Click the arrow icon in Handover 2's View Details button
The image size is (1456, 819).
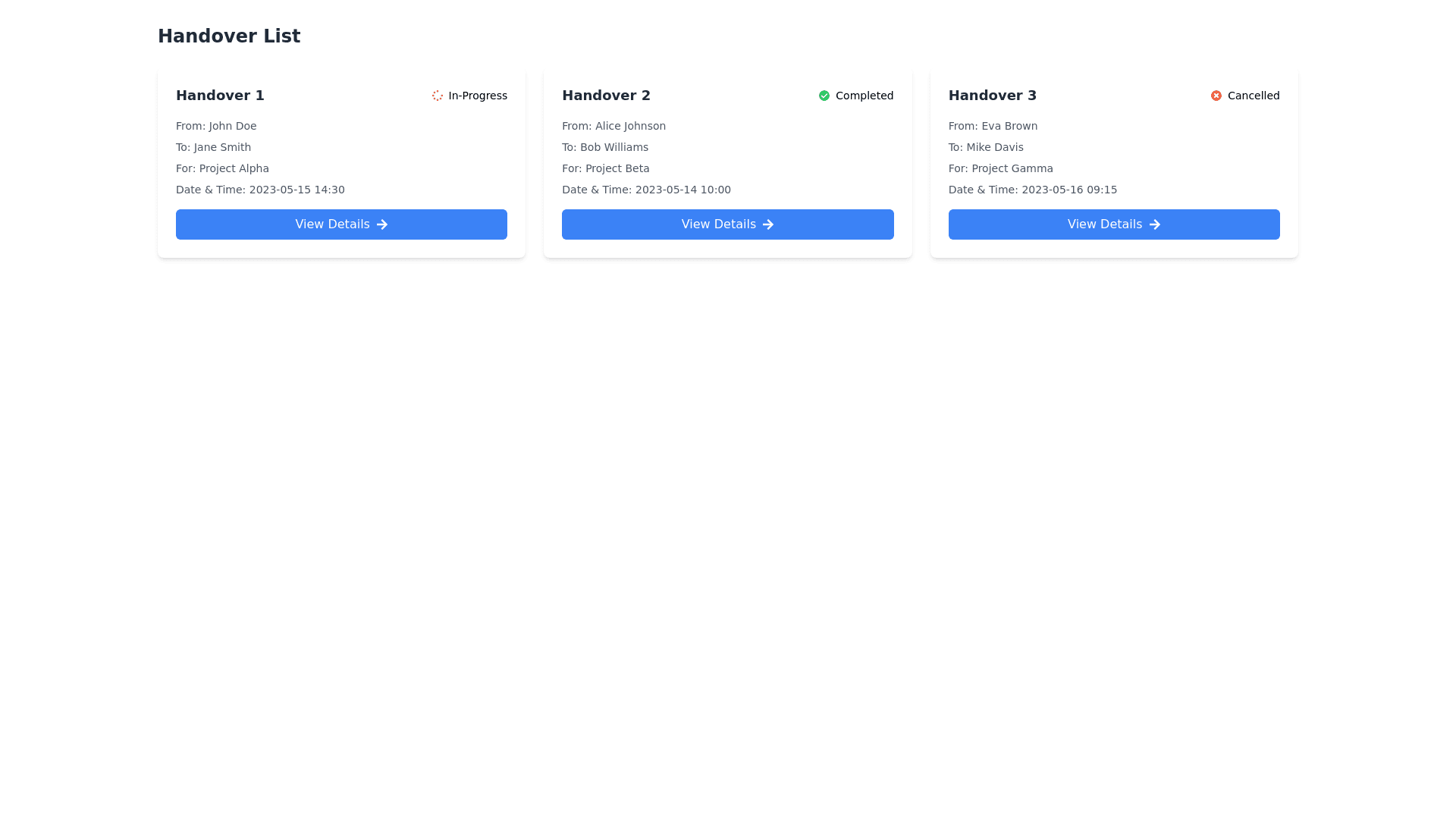pyautogui.click(x=768, y=224)
